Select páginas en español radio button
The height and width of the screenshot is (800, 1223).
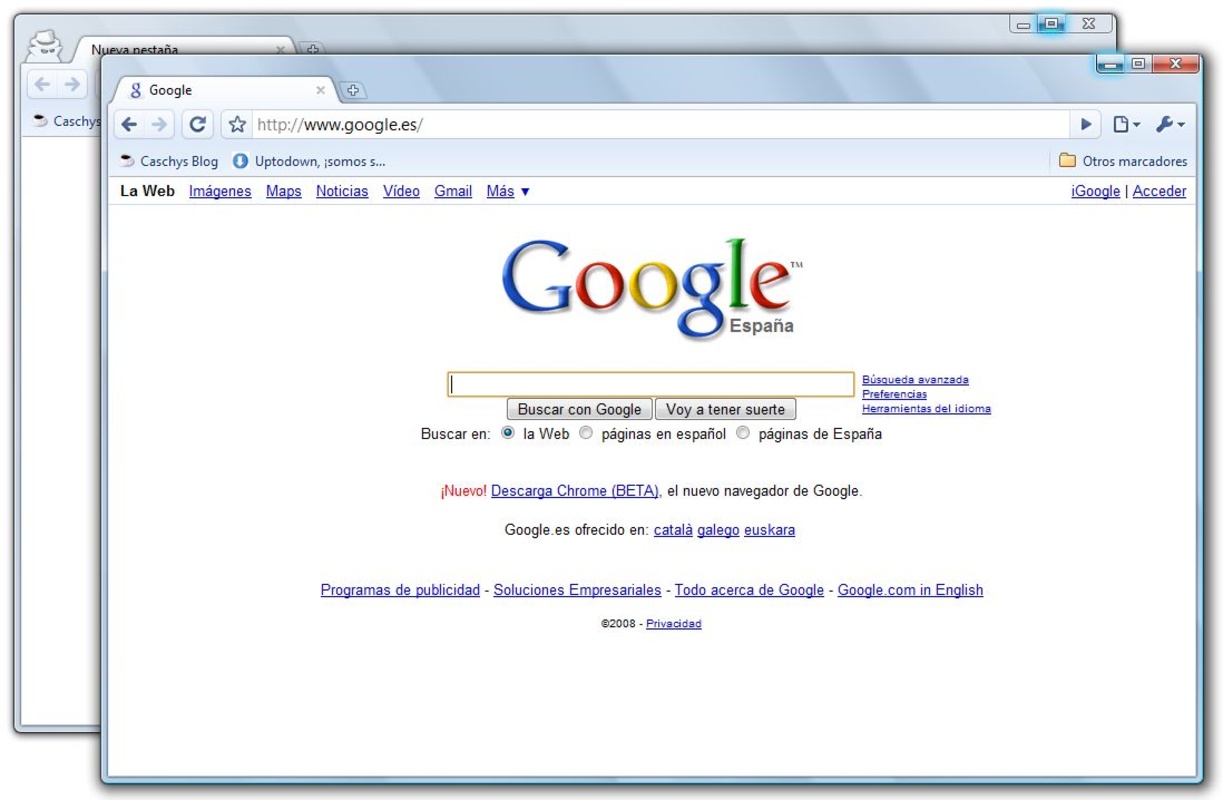pos(587,434)
